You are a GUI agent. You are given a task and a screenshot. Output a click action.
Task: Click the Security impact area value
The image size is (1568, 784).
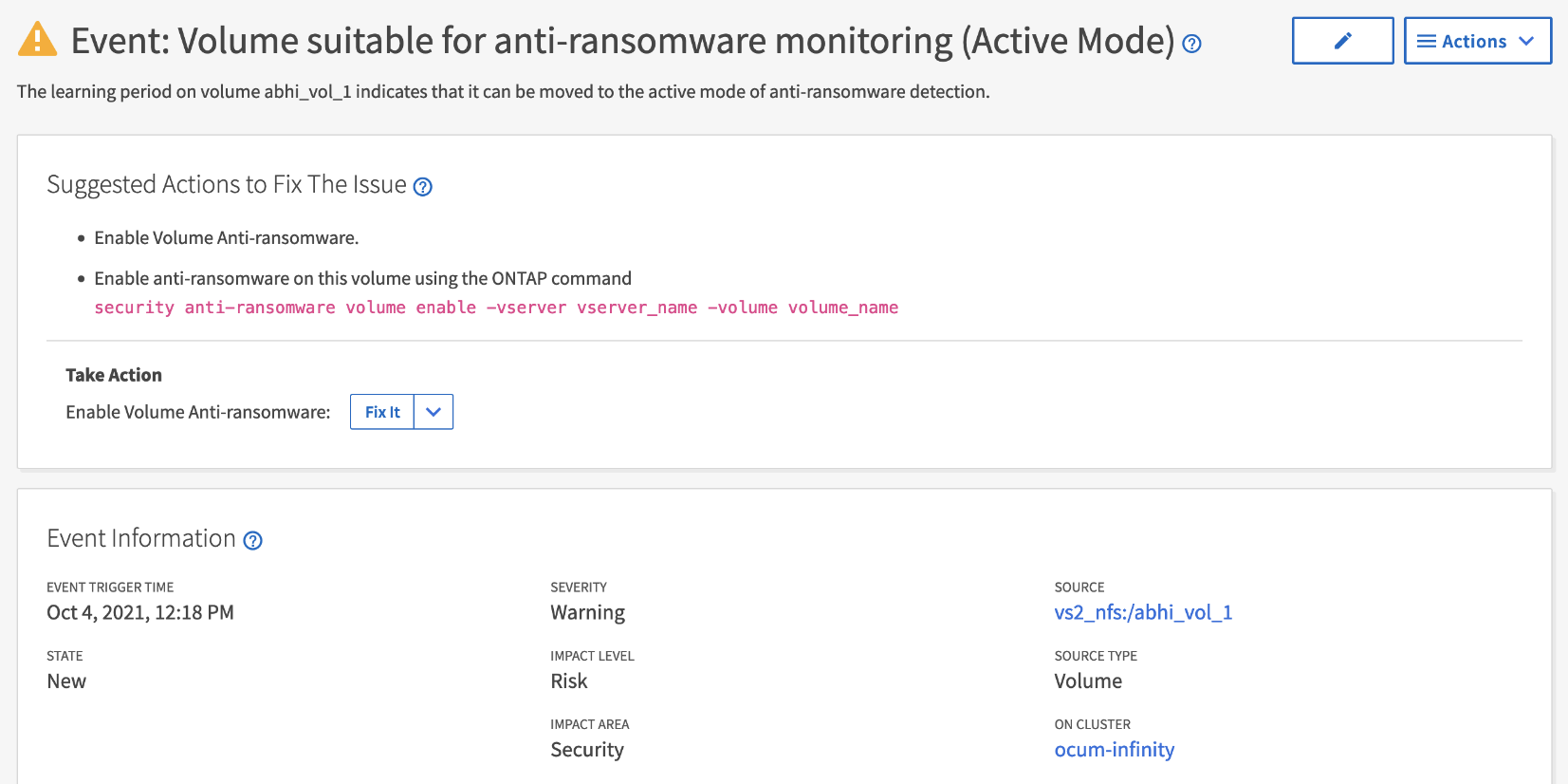pyautogui.click(x=587, y=750)
